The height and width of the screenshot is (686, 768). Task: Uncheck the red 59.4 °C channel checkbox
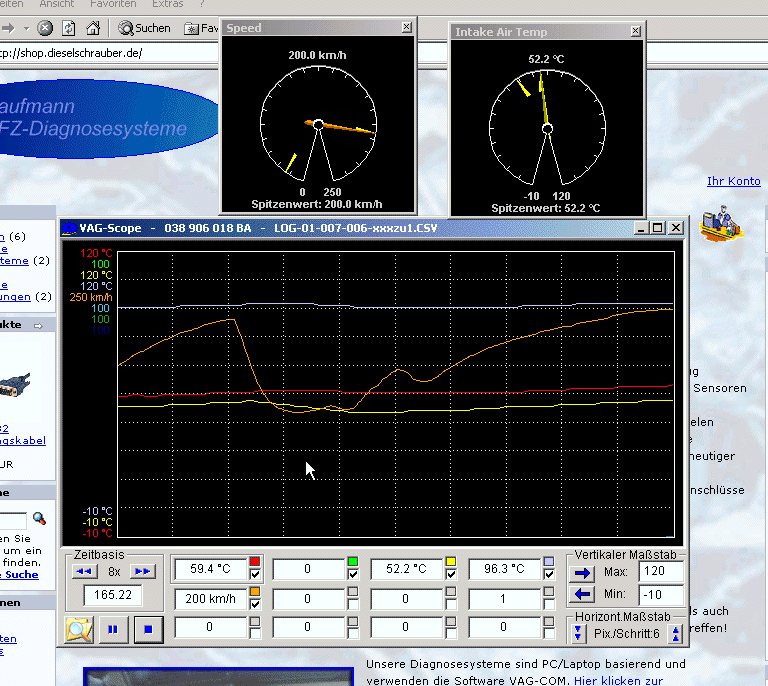click(x=255, y=574)
